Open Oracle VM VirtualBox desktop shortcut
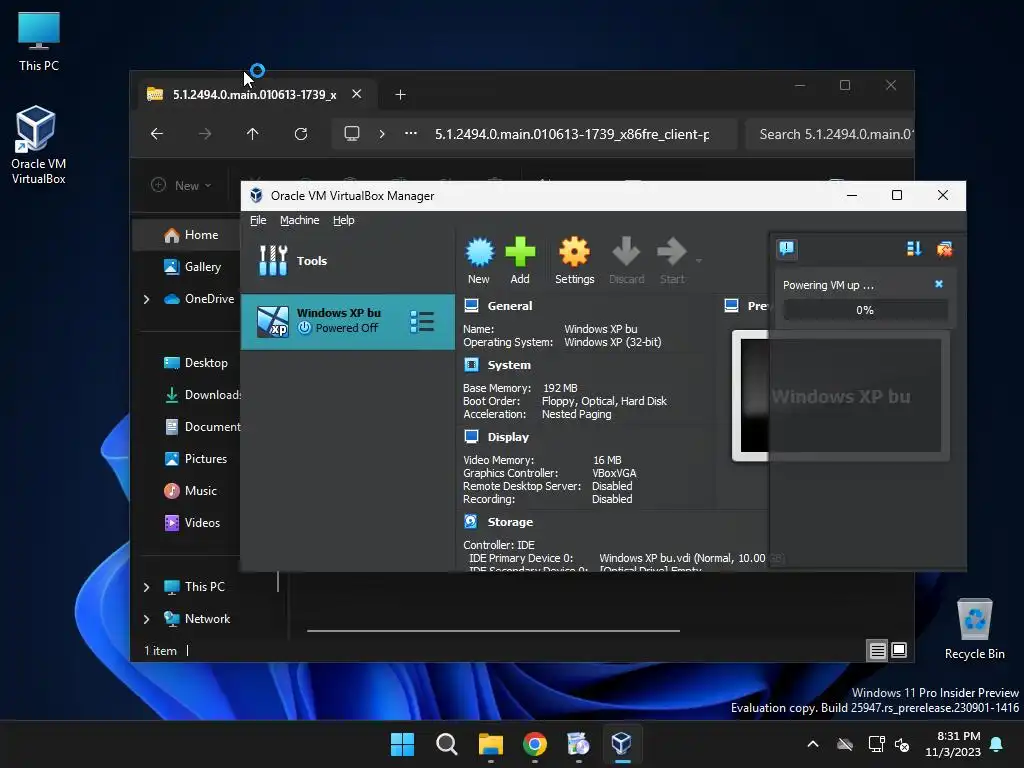This screenshot has height=768, width=1024. tap(39, 145)
